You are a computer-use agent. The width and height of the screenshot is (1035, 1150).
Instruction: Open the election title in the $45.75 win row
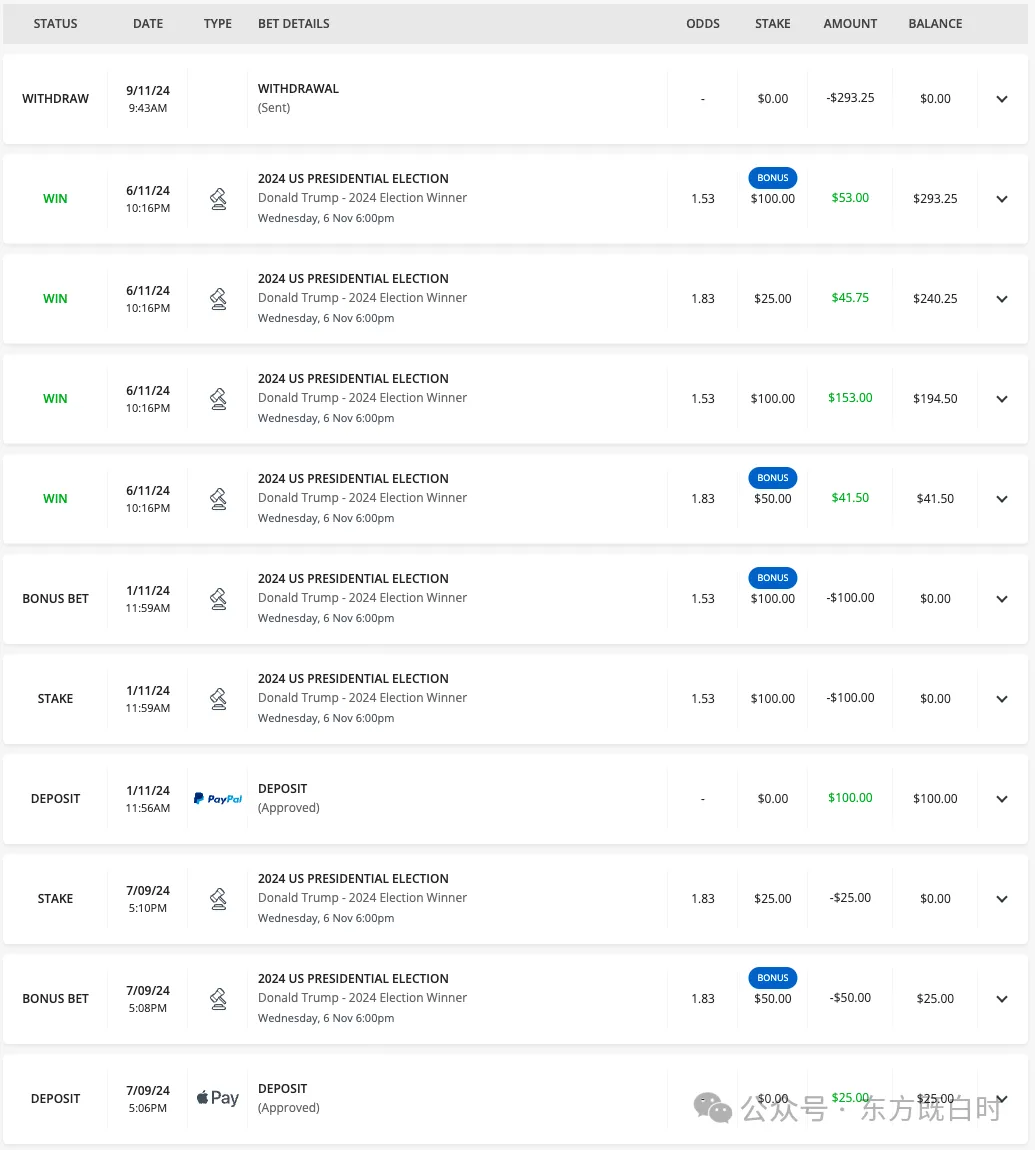(x=353, y=279)
